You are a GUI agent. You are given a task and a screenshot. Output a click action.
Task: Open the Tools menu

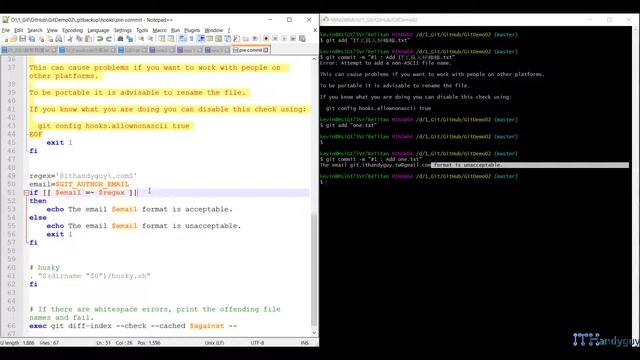142,30
